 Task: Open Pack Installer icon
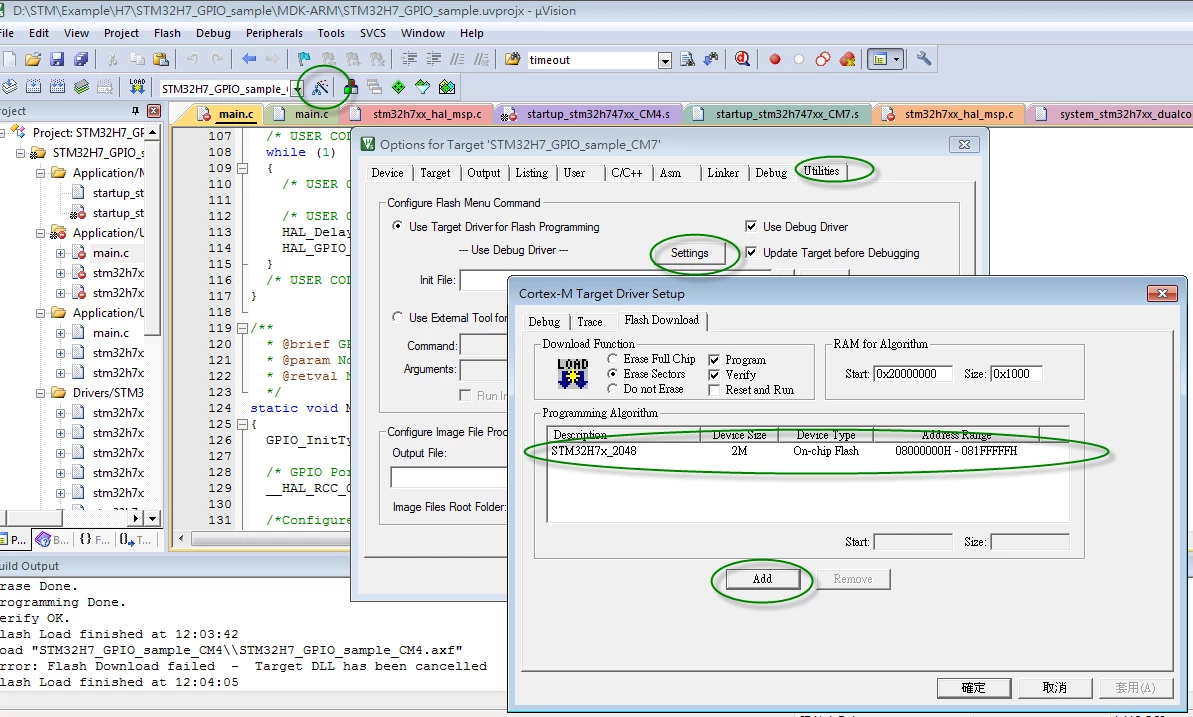click(447, 88)
